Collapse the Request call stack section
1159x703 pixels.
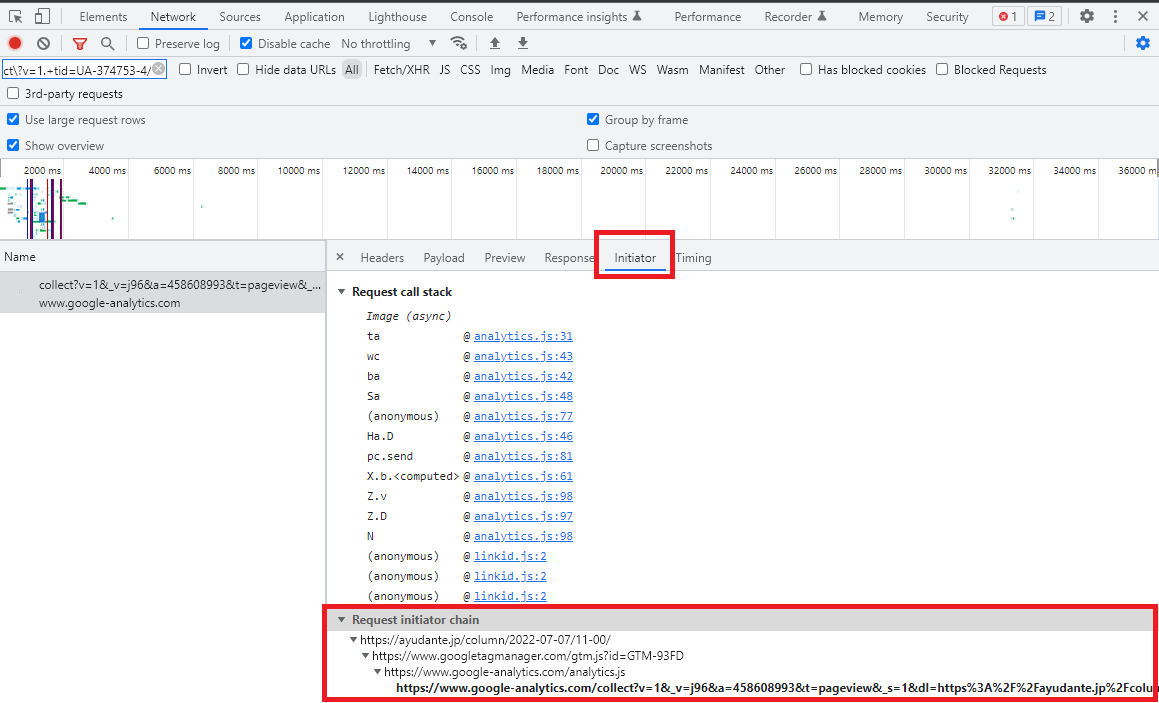point(341,291)
